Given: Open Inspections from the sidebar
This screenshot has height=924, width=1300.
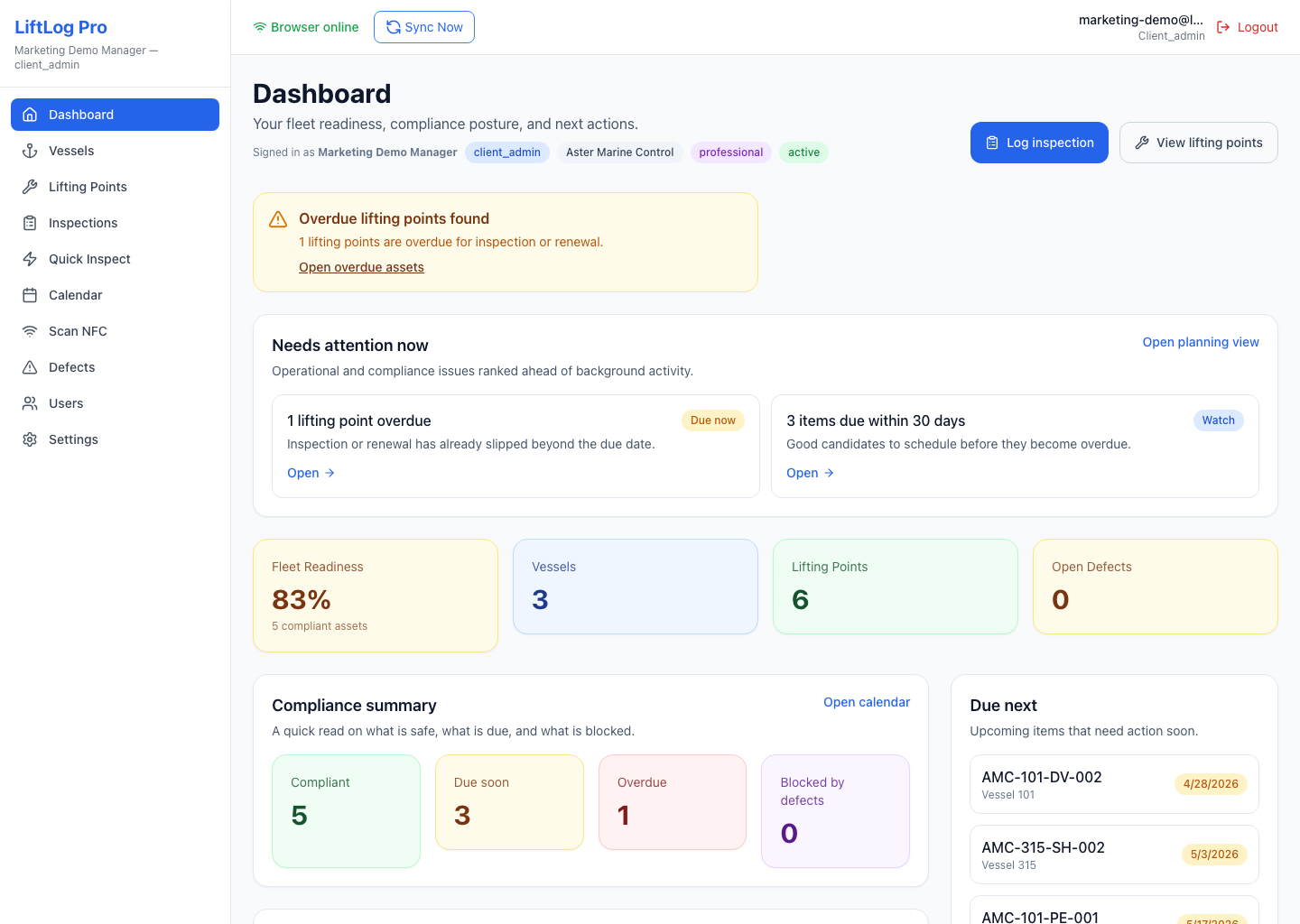Looking at the screenshot, I should [115, 223].
